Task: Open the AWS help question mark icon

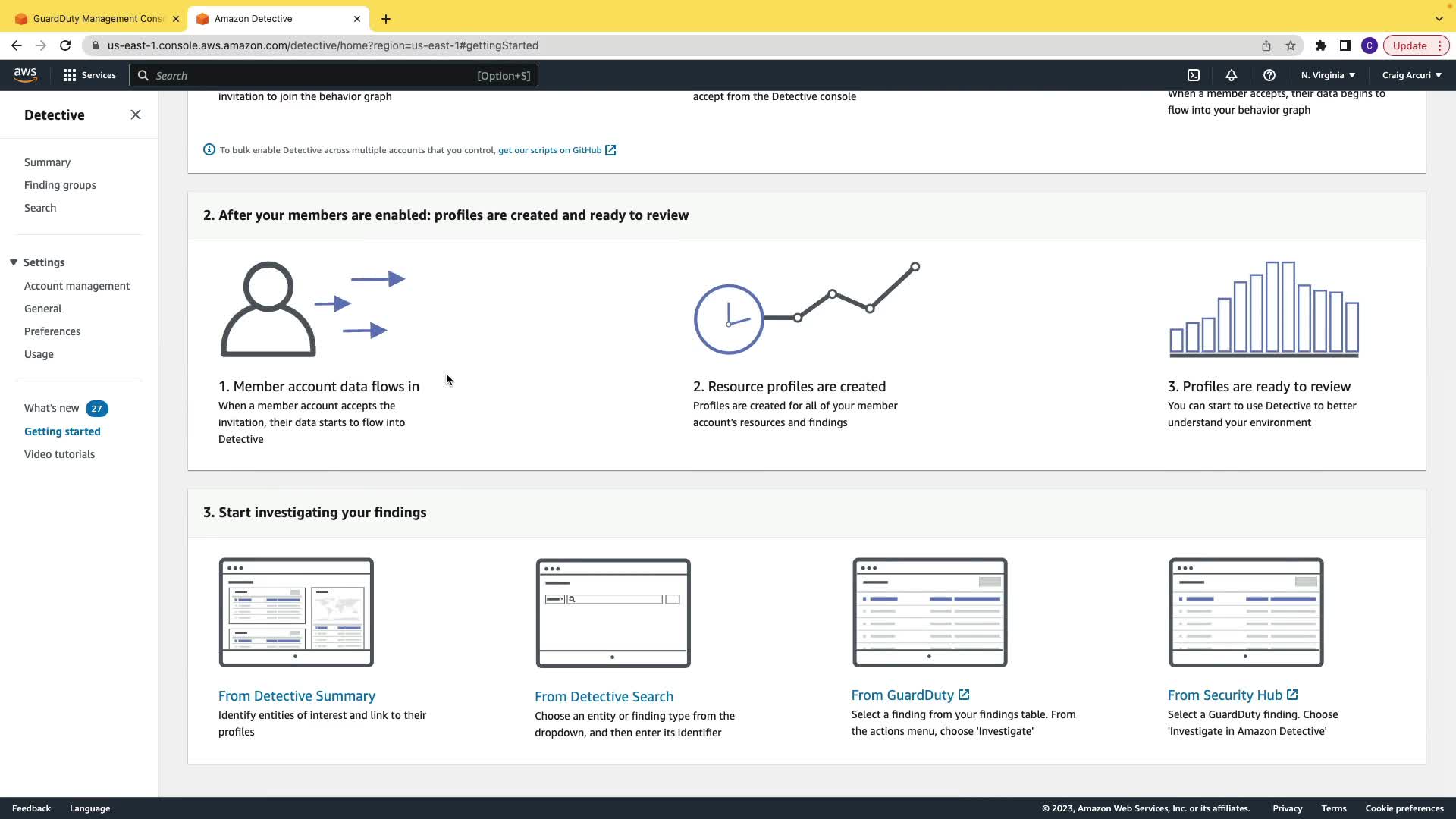Action: [1269, 75]
